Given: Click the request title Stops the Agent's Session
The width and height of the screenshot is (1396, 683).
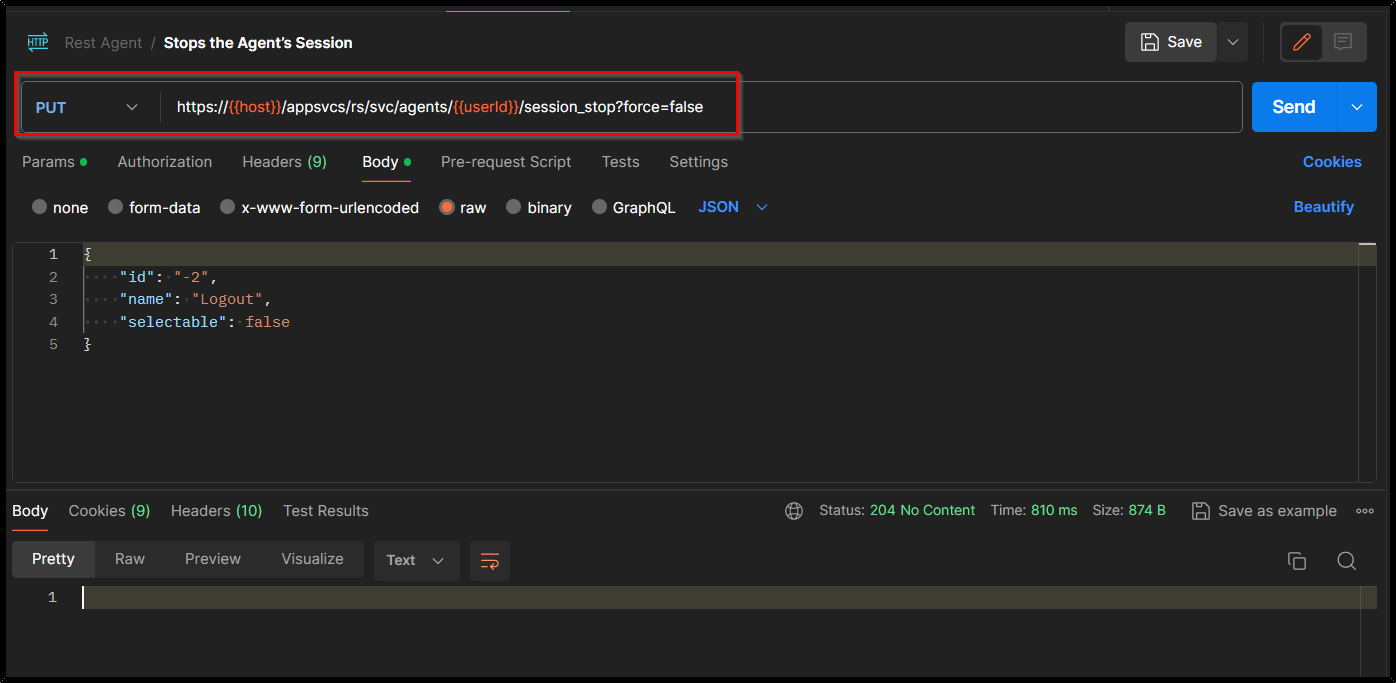Looking at the screenshot, I should coord(258,43).
